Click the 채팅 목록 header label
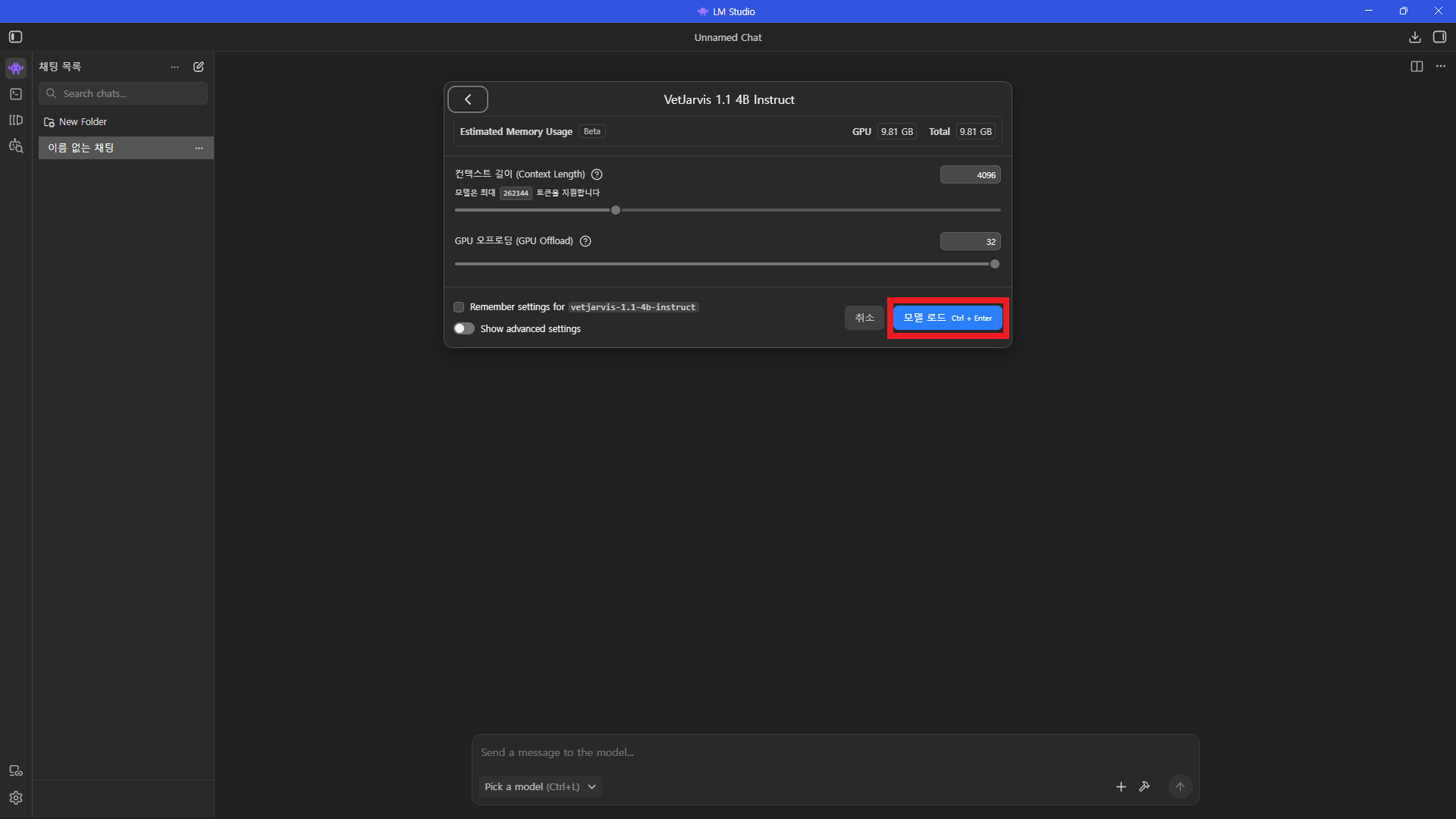The height and width of the screenshot is (819, 1456). (x=60, y=67)
